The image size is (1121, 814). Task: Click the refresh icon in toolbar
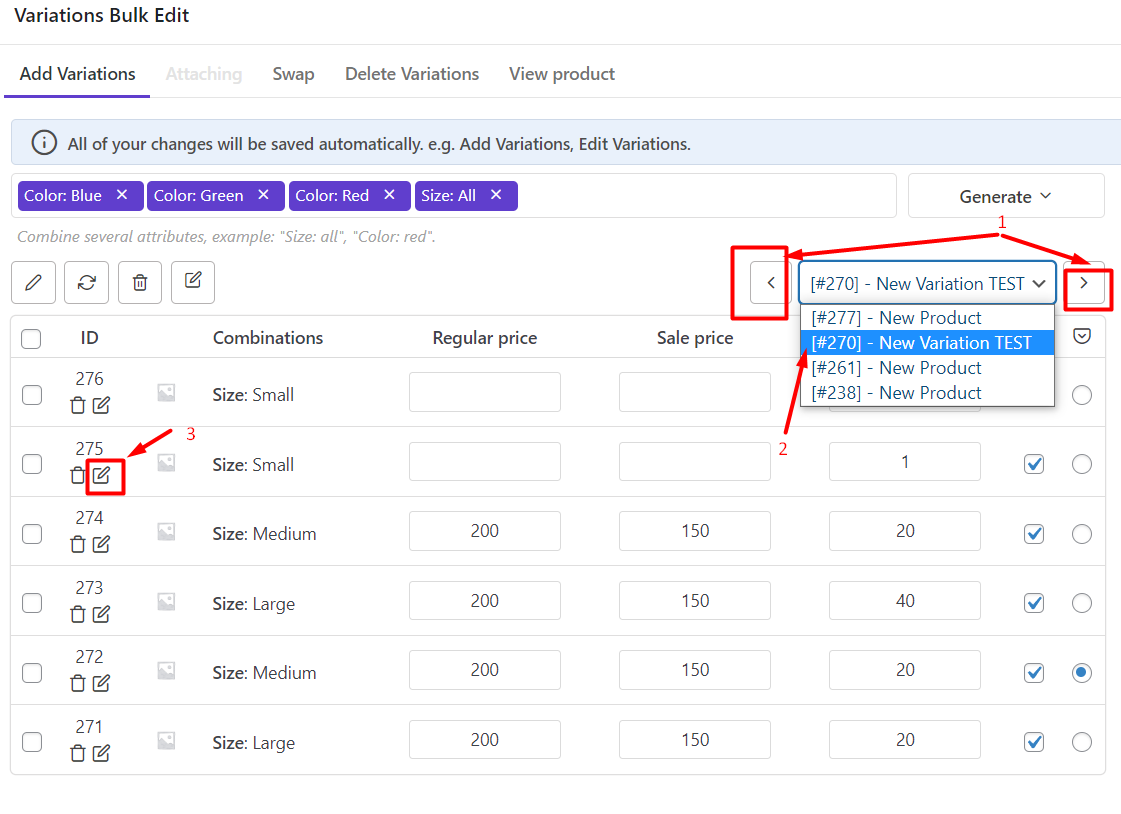[86, 283]
